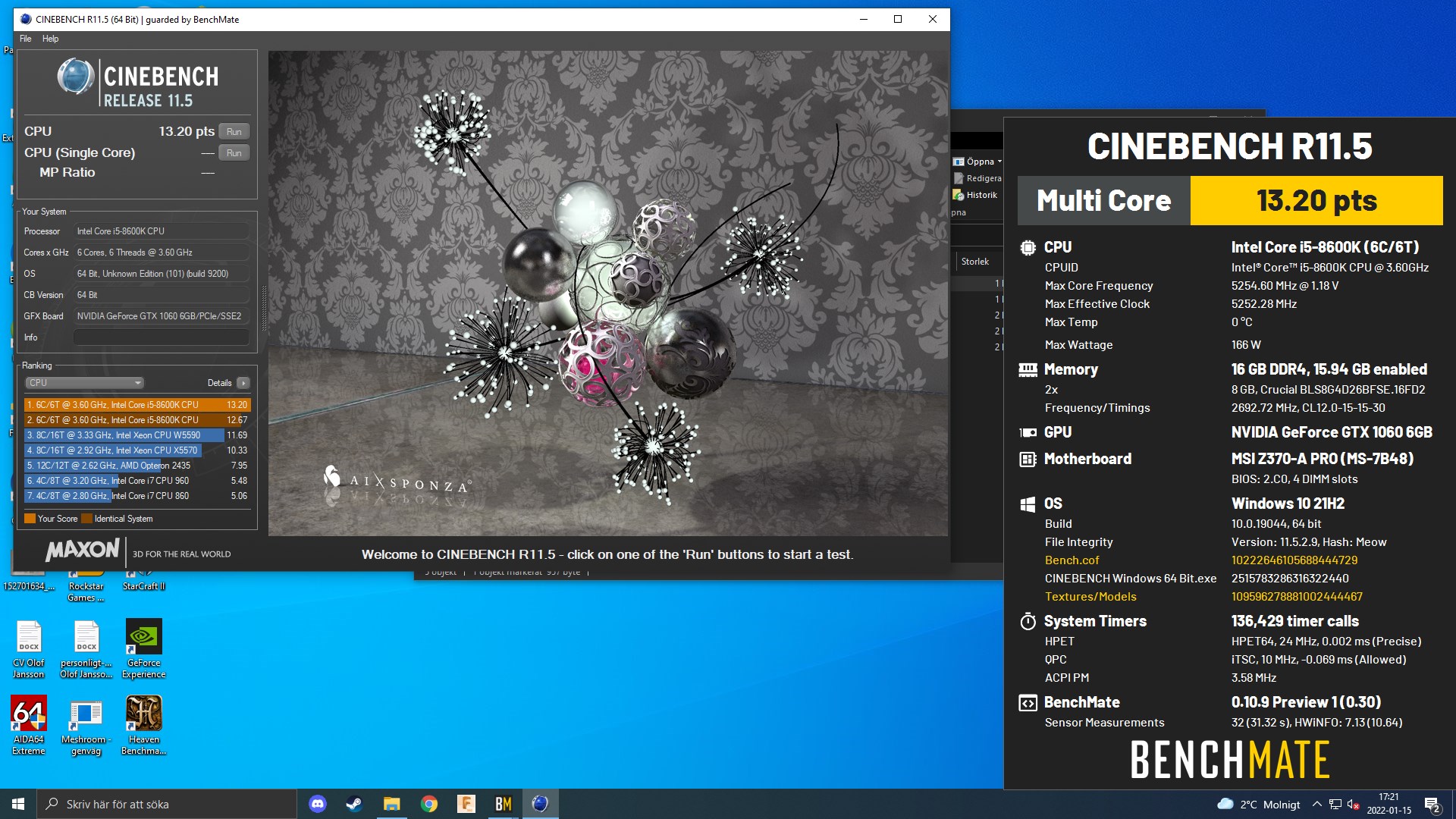Select Intel Core i7 CPU 860 row
This screenshot has height=819, width=1456.
tap(137, 496)
